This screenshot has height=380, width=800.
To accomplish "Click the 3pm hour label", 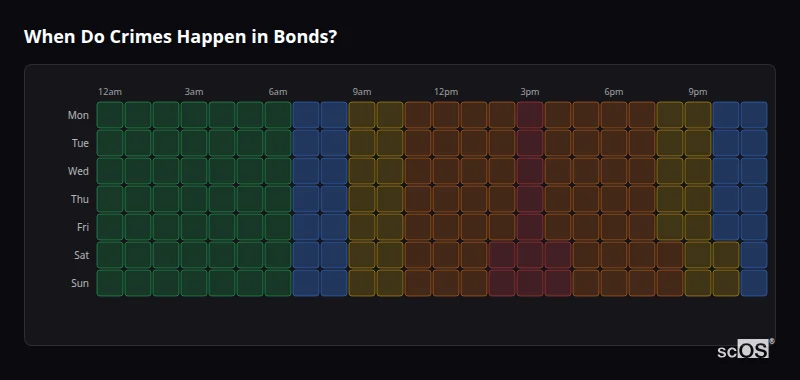I will coord(530,92).
